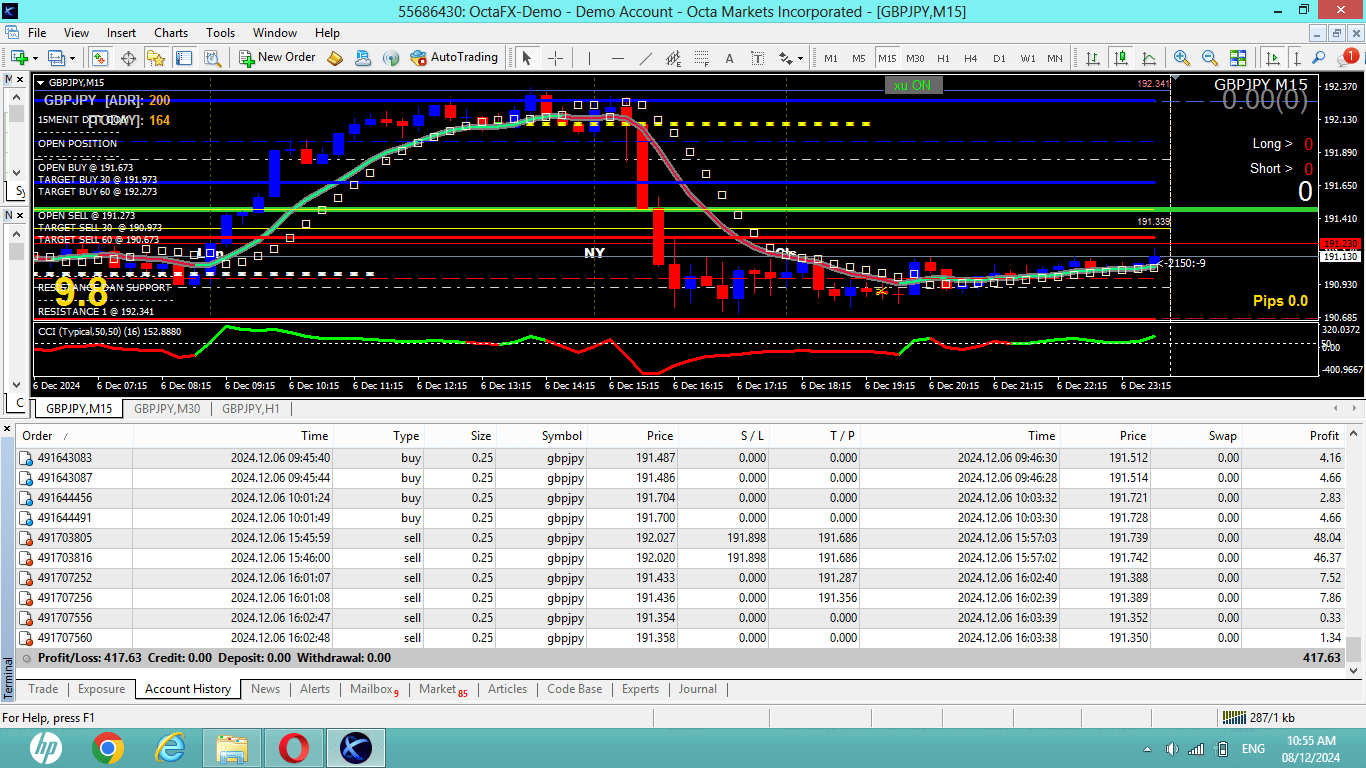Zoom out on the chart
Image resolution: width=1366 pixels, height=768 pixels.
[x=1210, y=58]
